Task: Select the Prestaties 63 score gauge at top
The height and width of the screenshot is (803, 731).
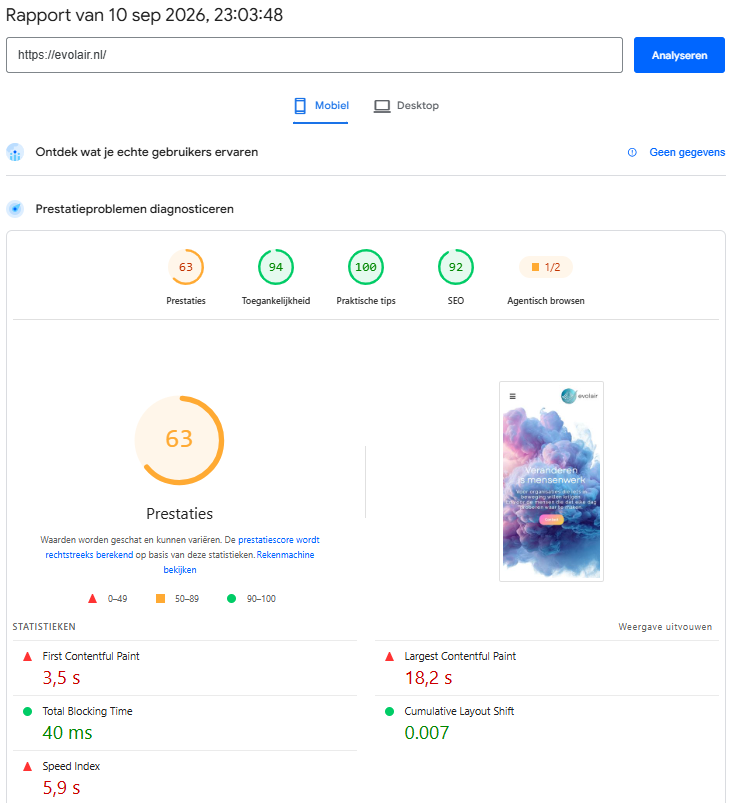Action: click(x=185, y=267)
